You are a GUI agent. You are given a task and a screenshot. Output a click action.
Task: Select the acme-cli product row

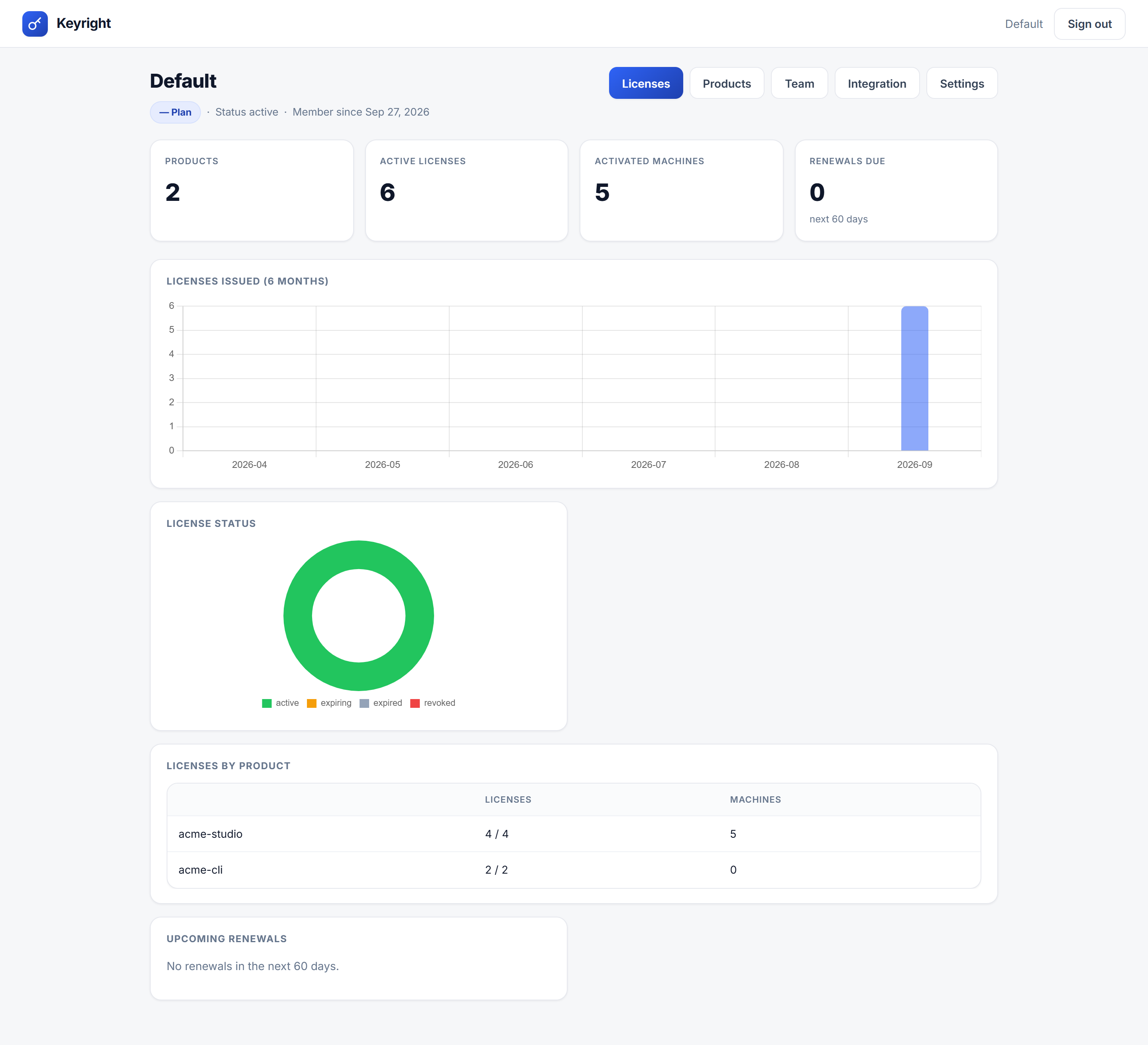pyautogui.click(x=574, y=870)
